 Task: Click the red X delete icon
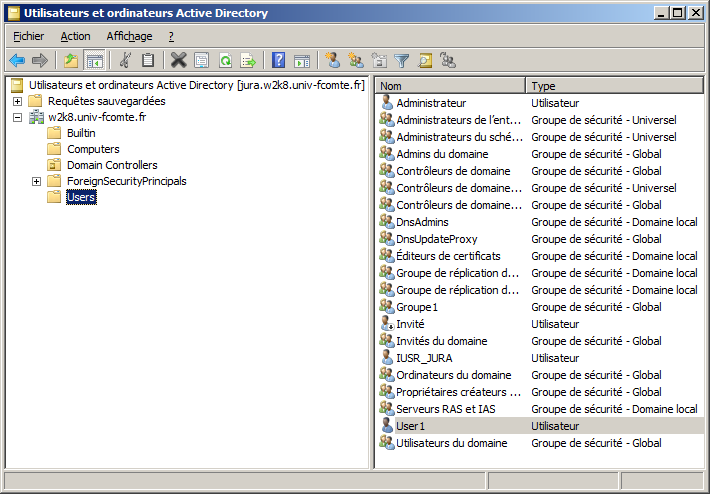(178, 61)
